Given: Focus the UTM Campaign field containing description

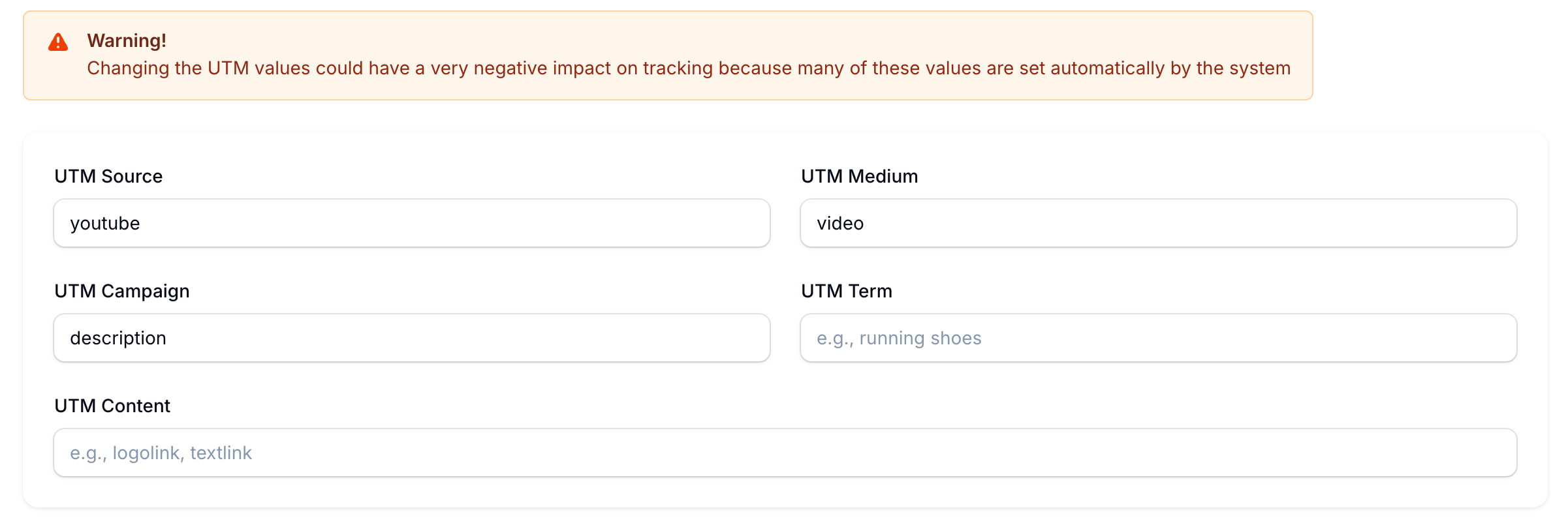Looking at the screenshot, I should tap(411, 338).
